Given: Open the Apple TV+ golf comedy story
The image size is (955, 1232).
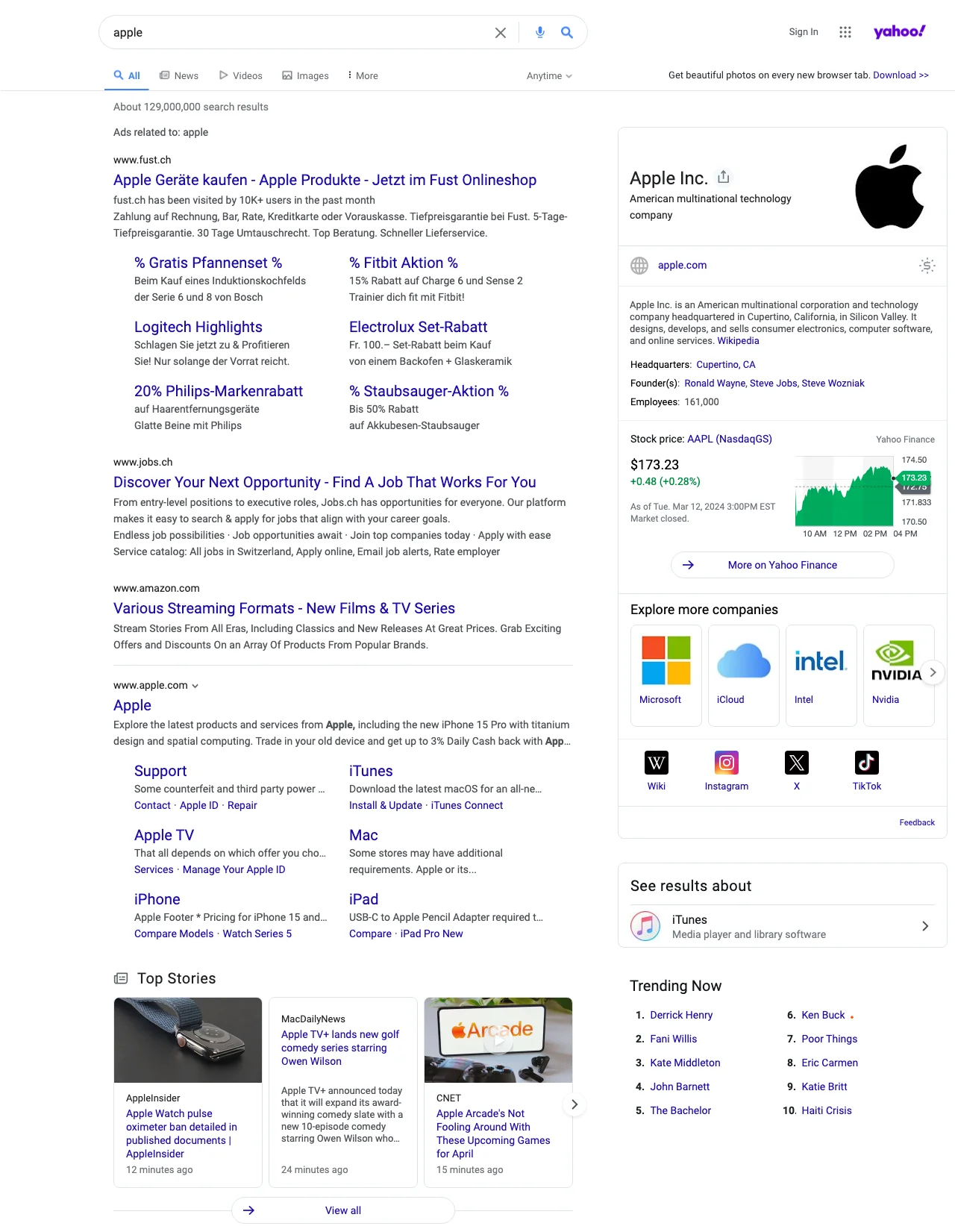Looking at the screenshot, I should pos(340,1048).
